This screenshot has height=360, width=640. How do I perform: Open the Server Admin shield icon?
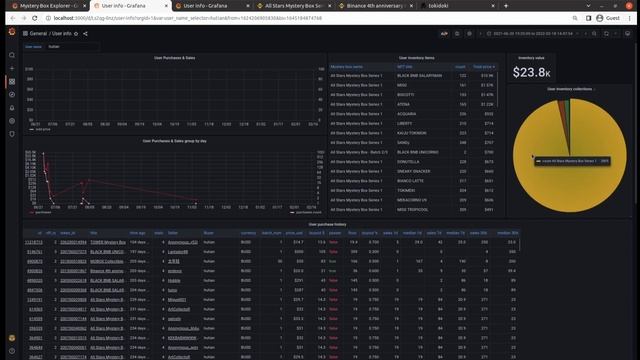click(12, 134)
